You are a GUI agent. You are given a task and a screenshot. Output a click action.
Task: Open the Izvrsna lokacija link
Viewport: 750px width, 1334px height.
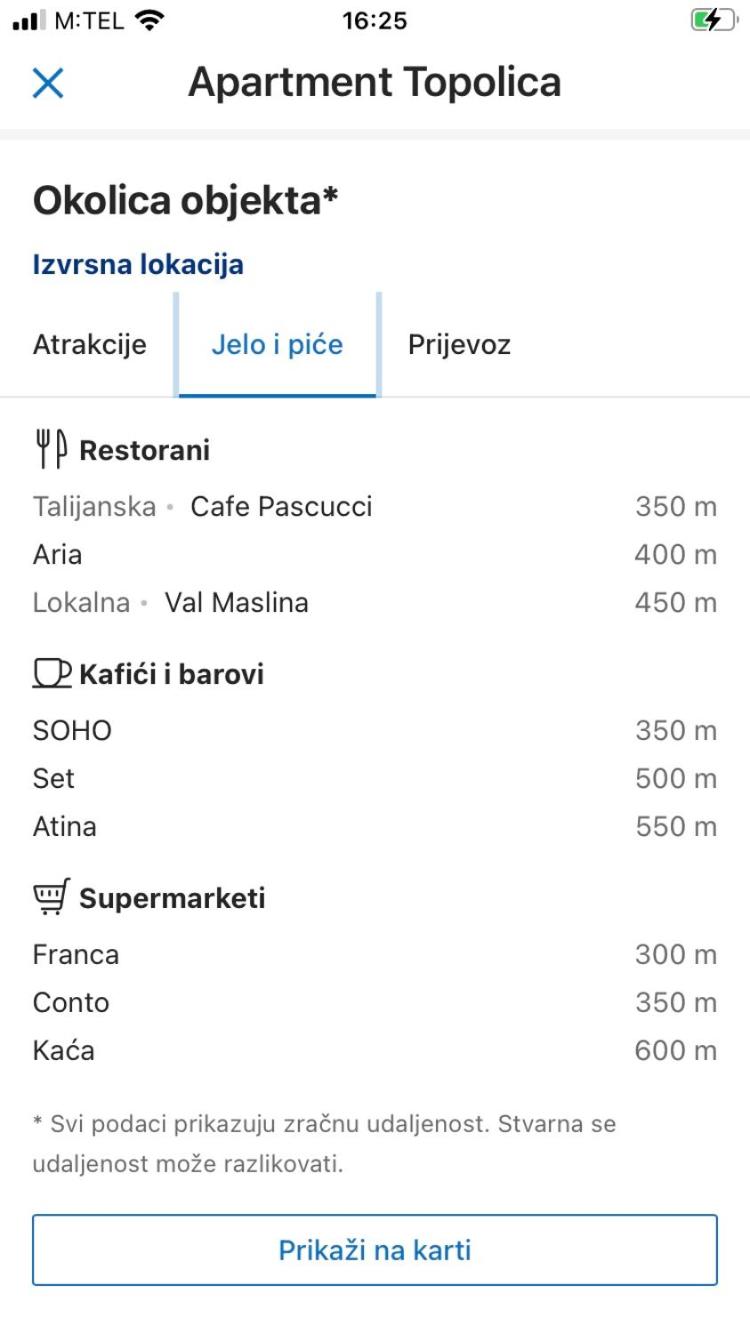click(x=138, y=265)
